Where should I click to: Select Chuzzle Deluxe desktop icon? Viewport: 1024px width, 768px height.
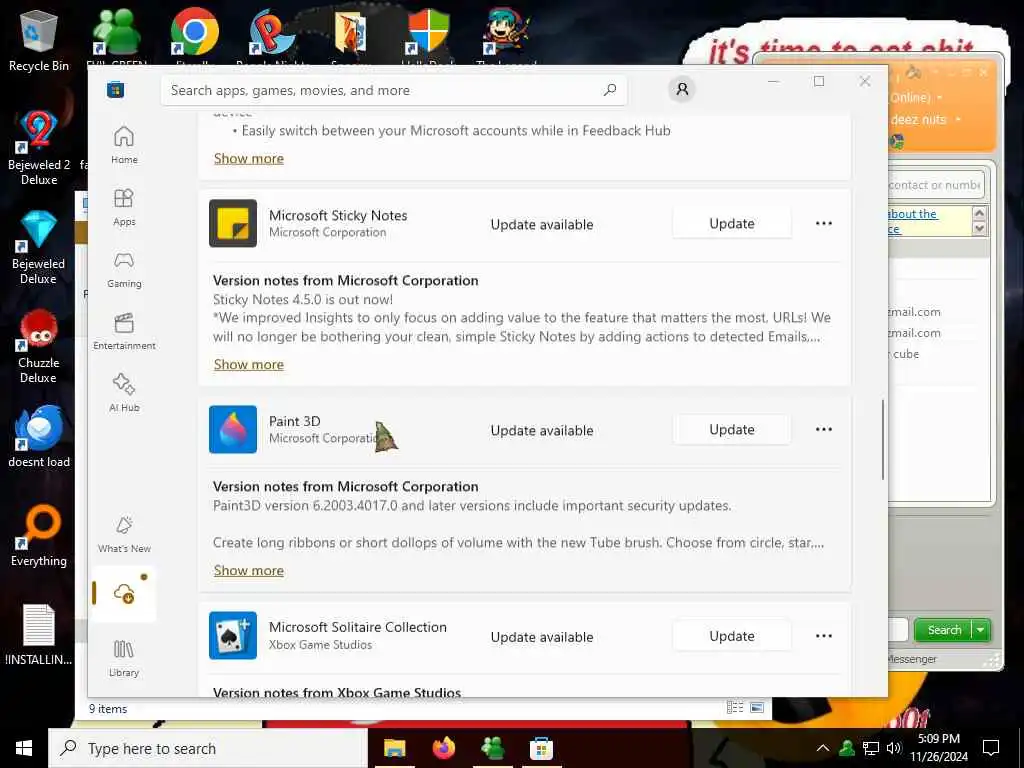[x=39, y=346]
